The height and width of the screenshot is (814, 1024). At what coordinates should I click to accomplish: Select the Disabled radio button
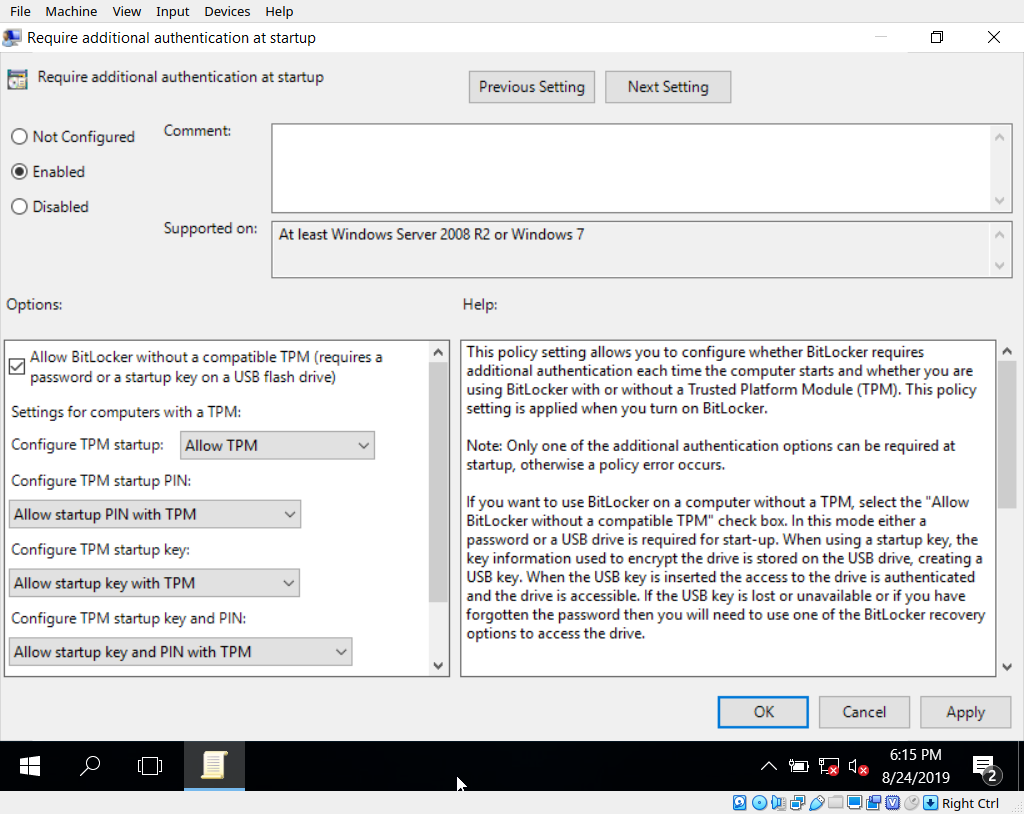tap(19, 207)
